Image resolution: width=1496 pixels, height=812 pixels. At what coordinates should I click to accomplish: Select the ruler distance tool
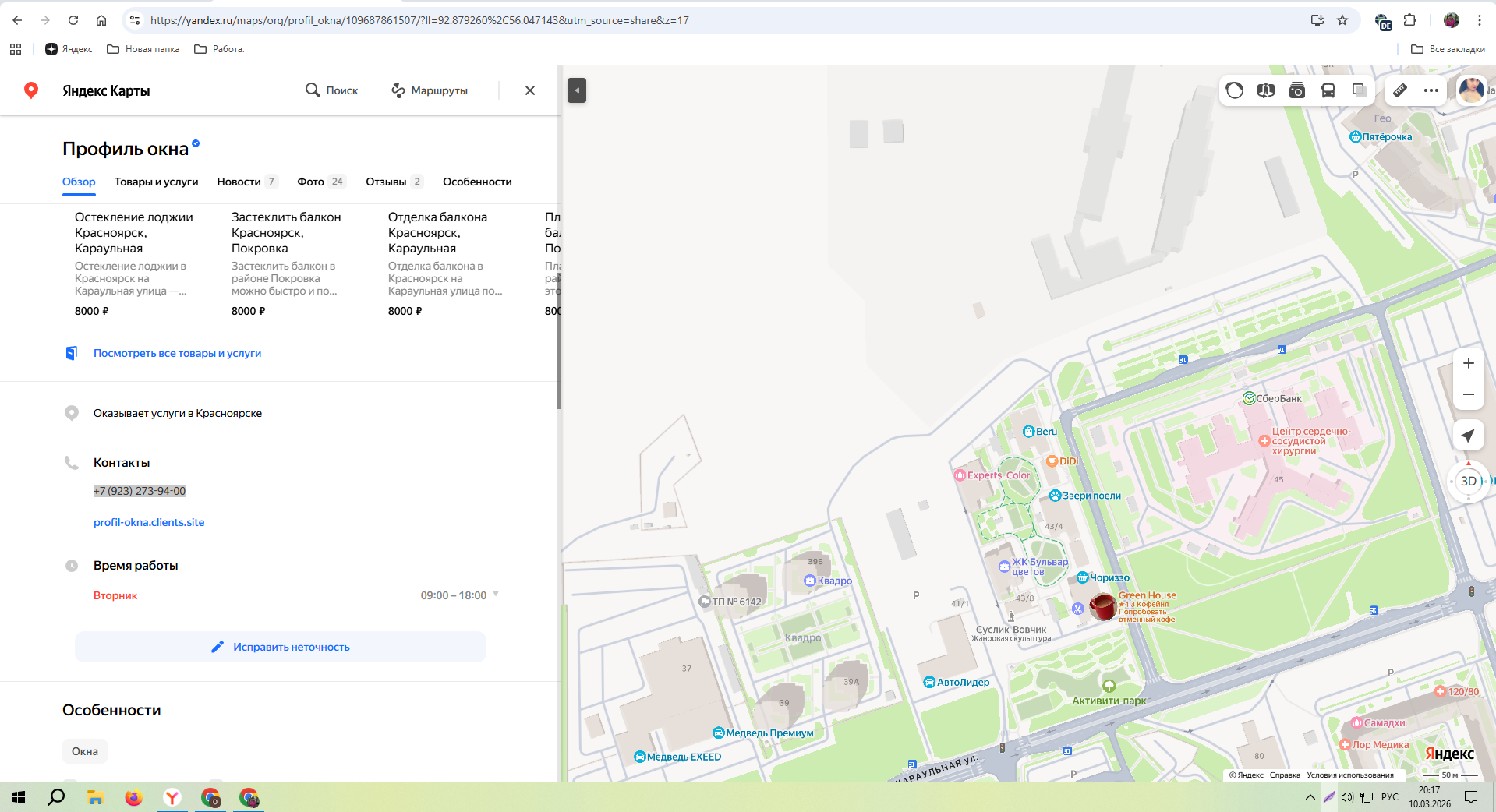(x=1400, y=90)
